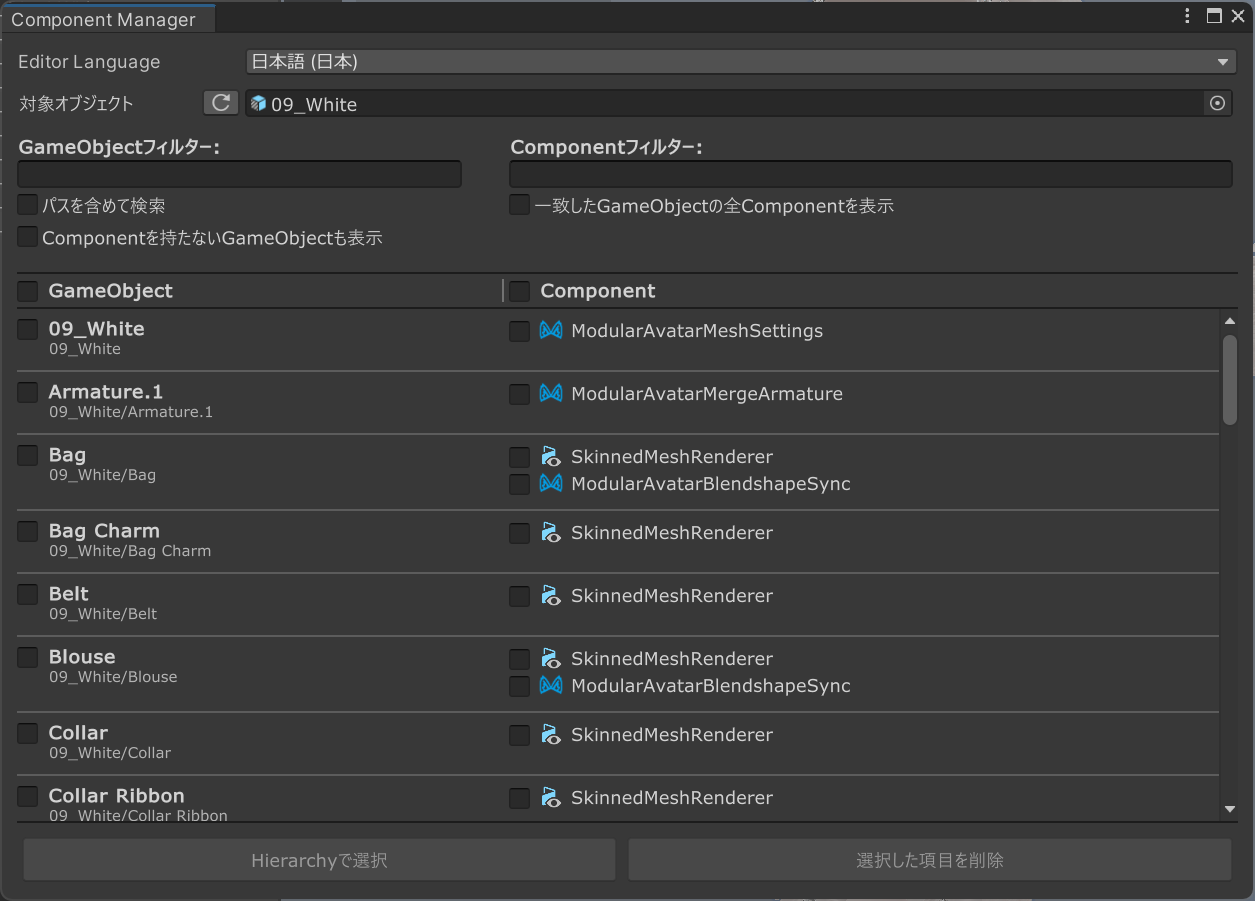Click SkinnedMeshRenderer icon in Collar Ribbon row
The image size is (1255, 901).
pos(550,797)
